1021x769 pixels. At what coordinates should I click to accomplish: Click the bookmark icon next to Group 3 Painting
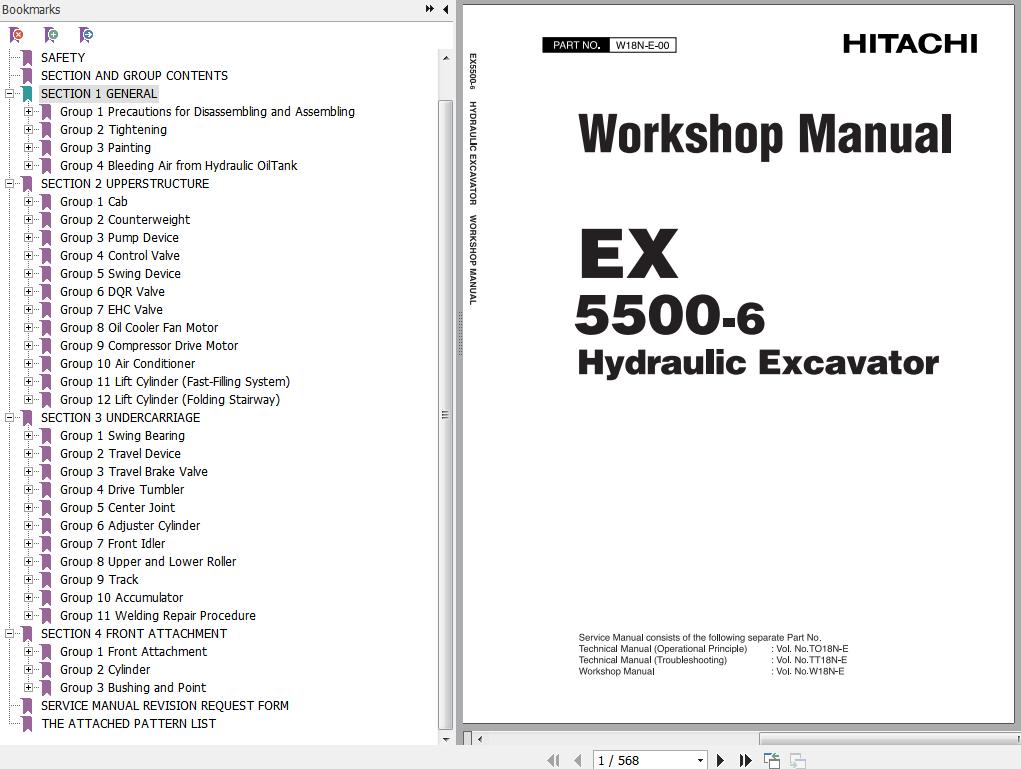point(46,148)
